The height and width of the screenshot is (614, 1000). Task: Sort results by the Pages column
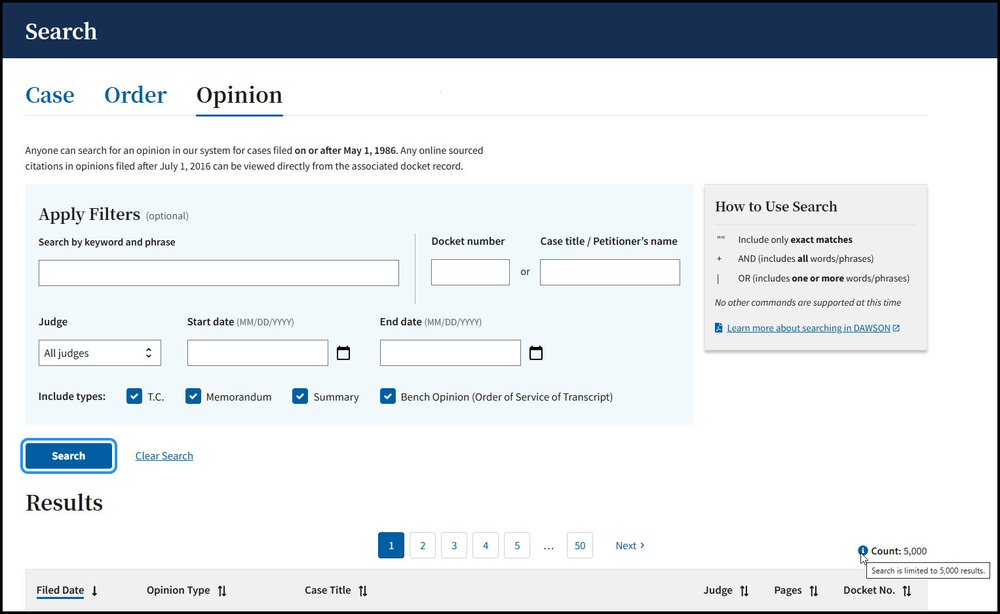812,590
